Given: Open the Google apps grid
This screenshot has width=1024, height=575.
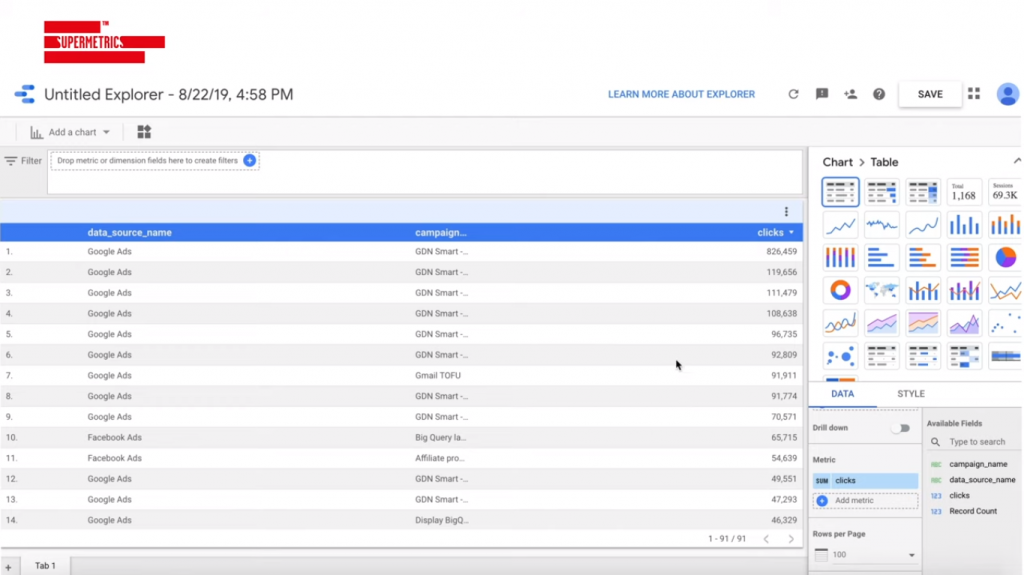Looking at the screenshot, I should [x=974, y=94].
